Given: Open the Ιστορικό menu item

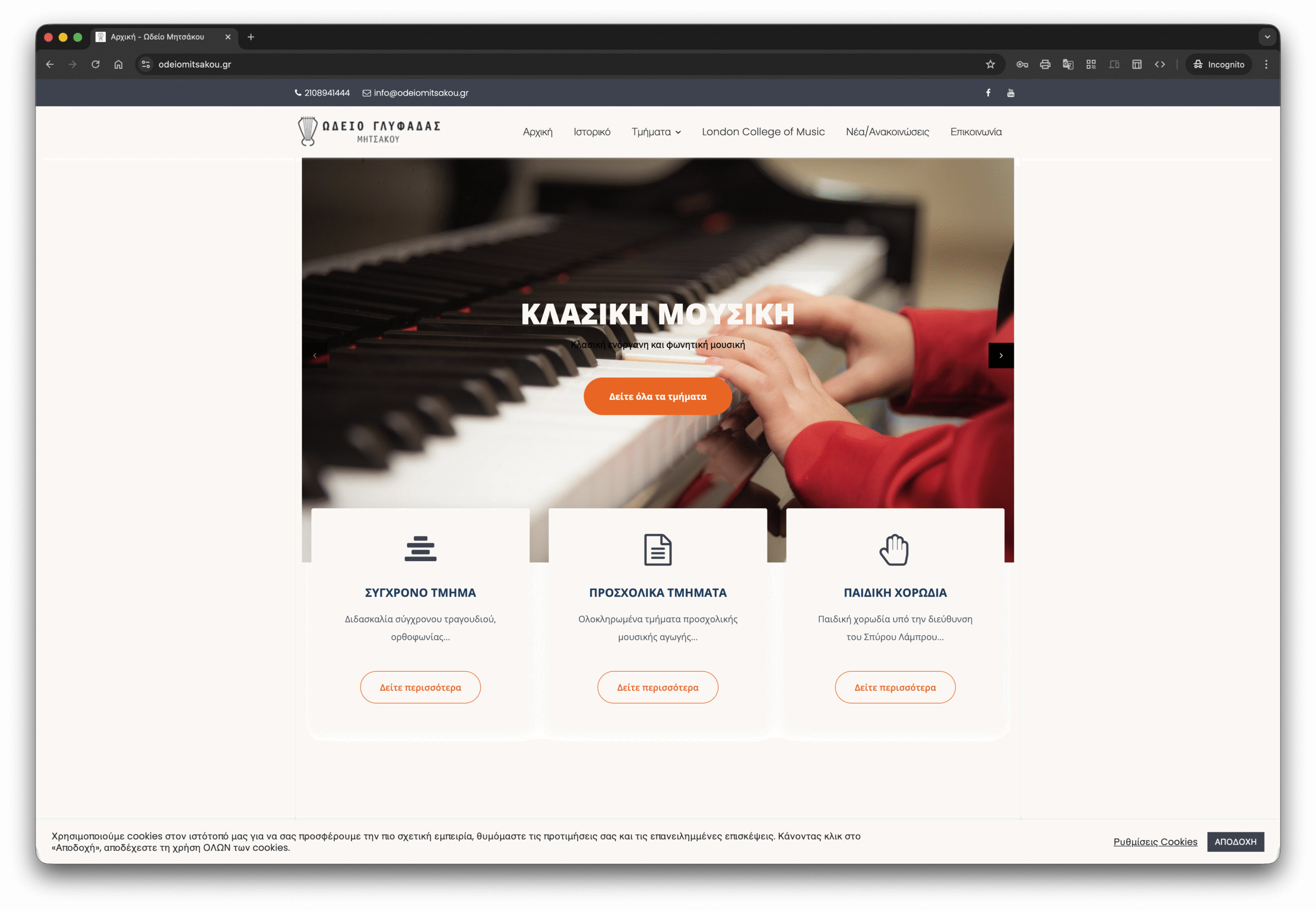Looking at the screenshot, I should (x=592, y=132).
